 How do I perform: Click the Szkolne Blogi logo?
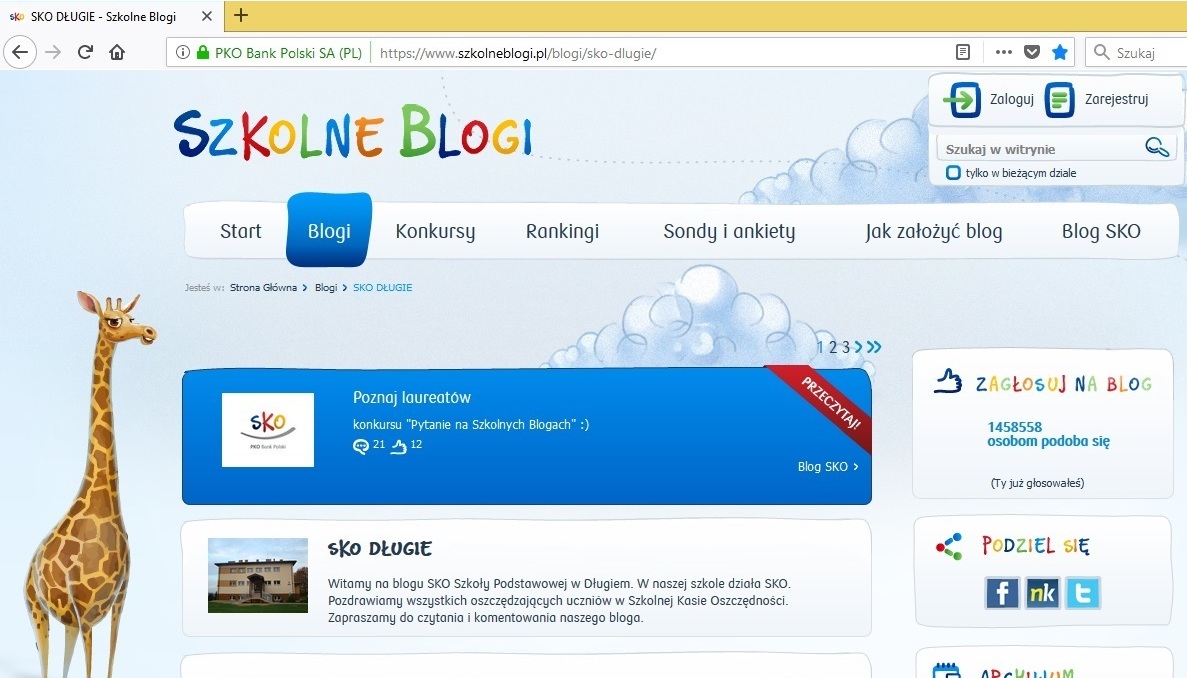point(353,132)
